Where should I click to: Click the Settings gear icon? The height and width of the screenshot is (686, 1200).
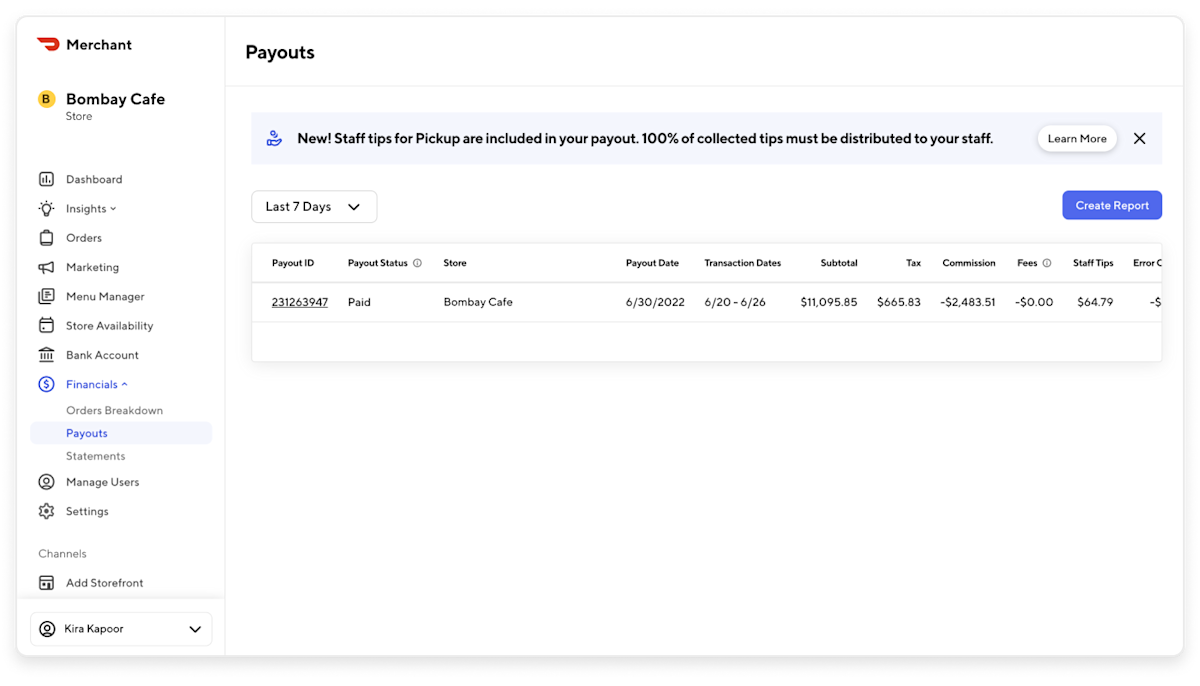pyautogui.click(x=46, y=511)
